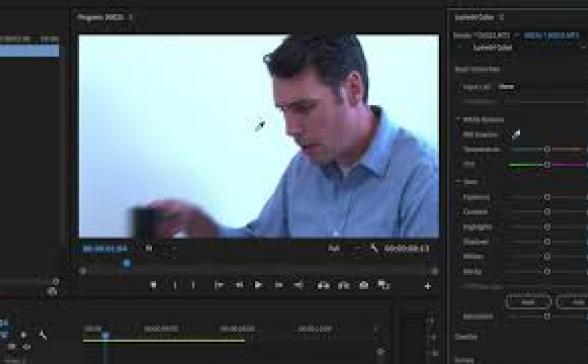The width and height of the screenshot is (588, 364).
Task: Select the sequence clip tab in Lumetri
Action: tap(551, 36)
